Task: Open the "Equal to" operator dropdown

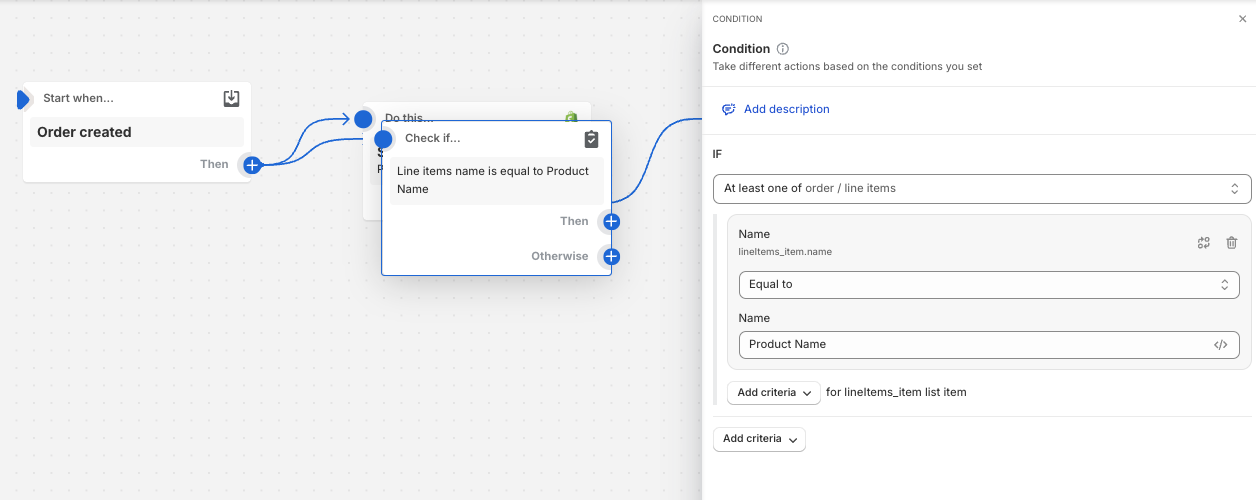Action: click(988, 285)
